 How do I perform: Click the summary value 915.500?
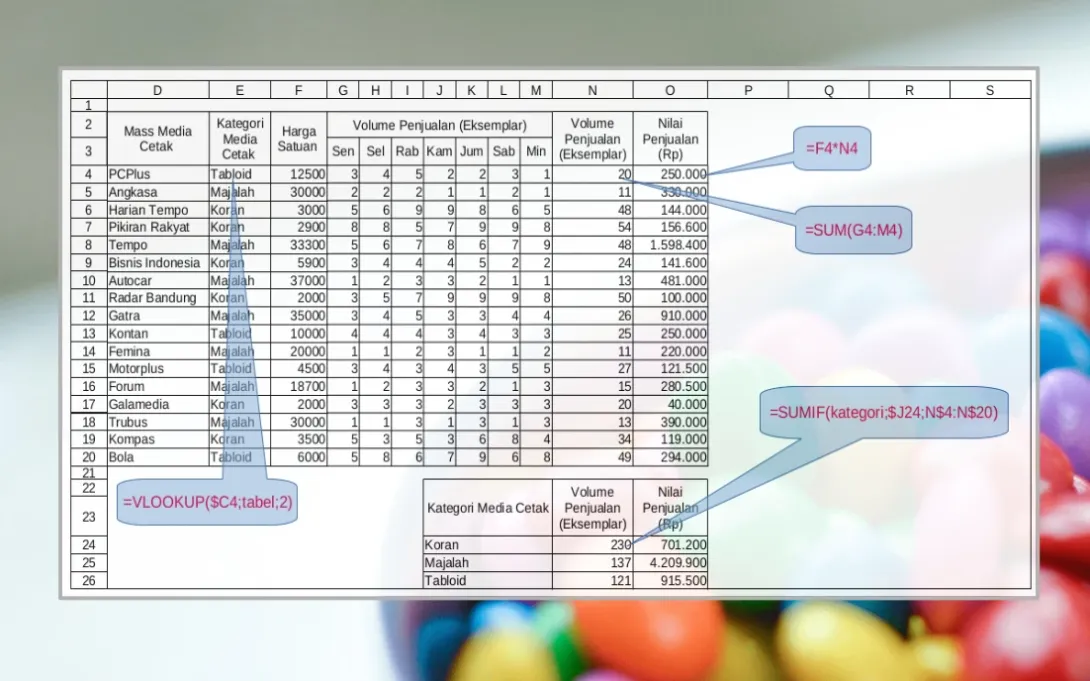(670, 580)
